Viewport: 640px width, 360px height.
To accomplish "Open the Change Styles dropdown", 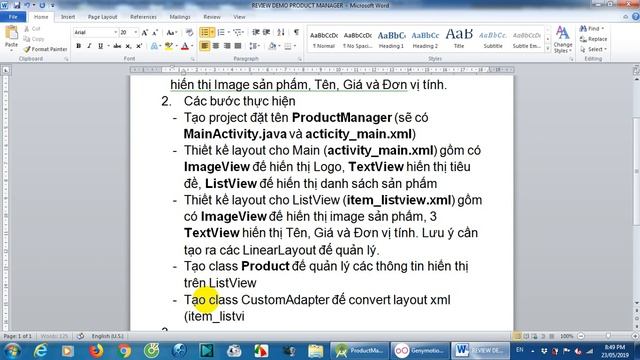I will pos(563,39).
